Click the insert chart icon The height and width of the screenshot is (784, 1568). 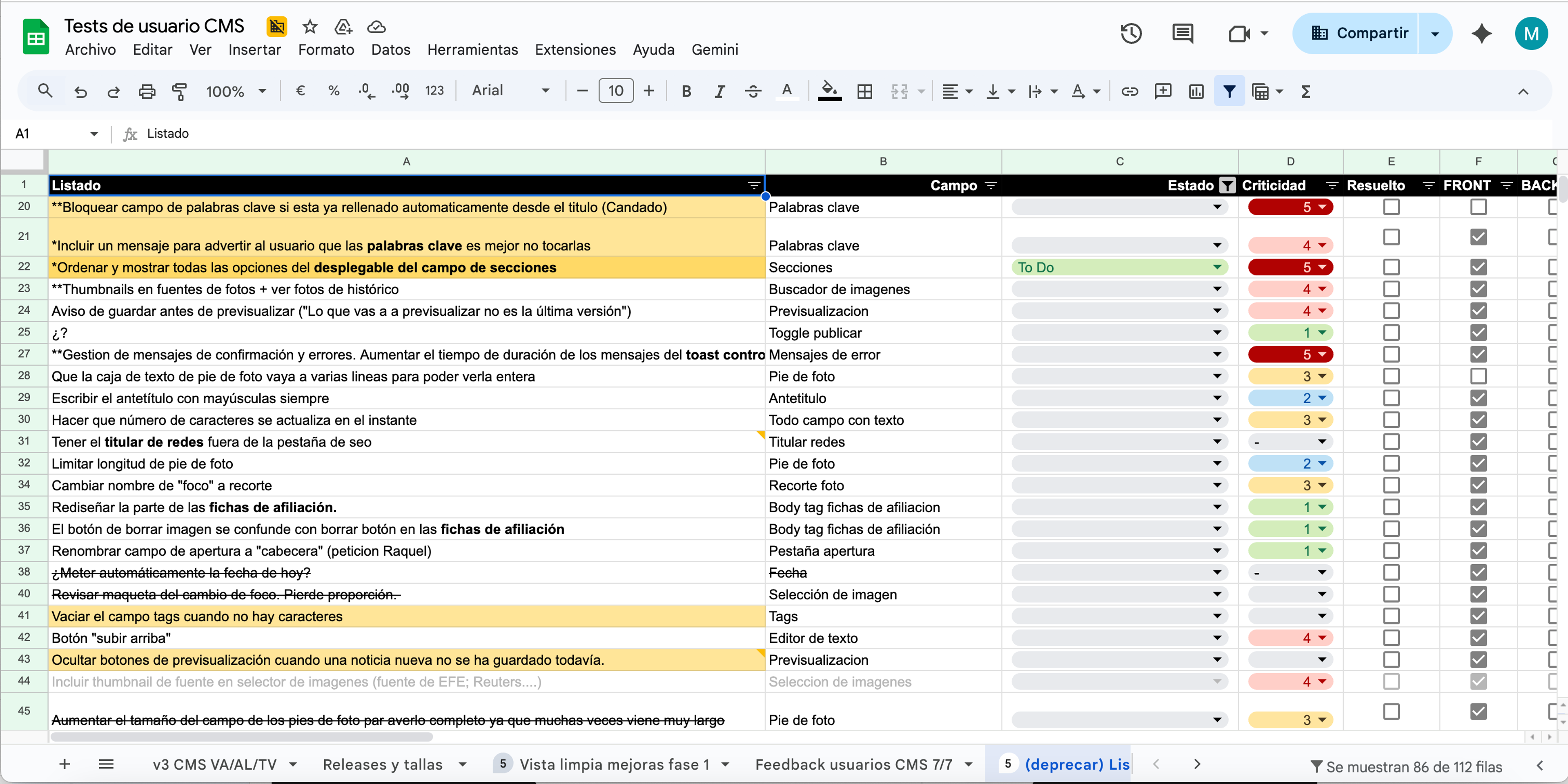pyautogui.click(x=1196, y=92)
